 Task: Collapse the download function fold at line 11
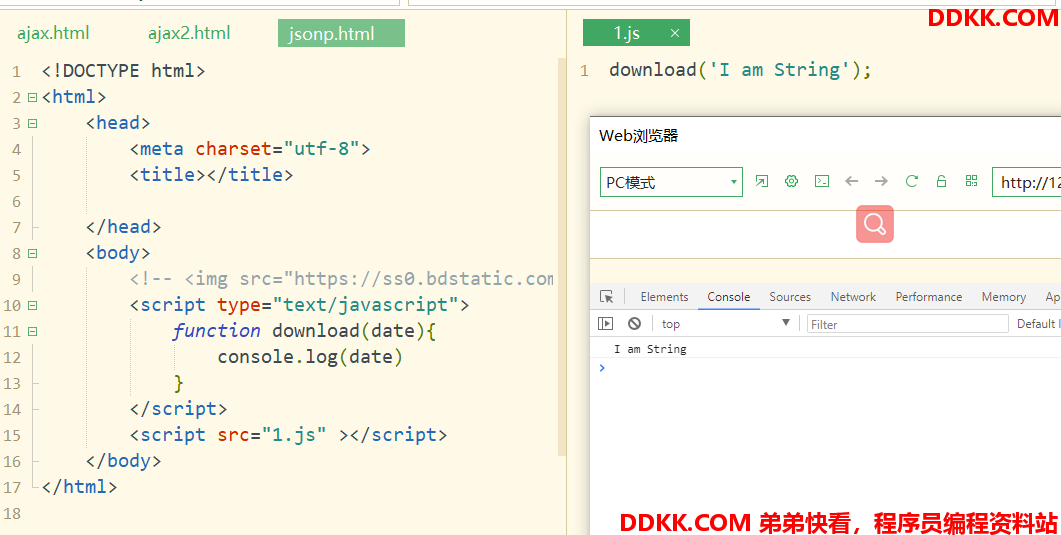point(32,331)
